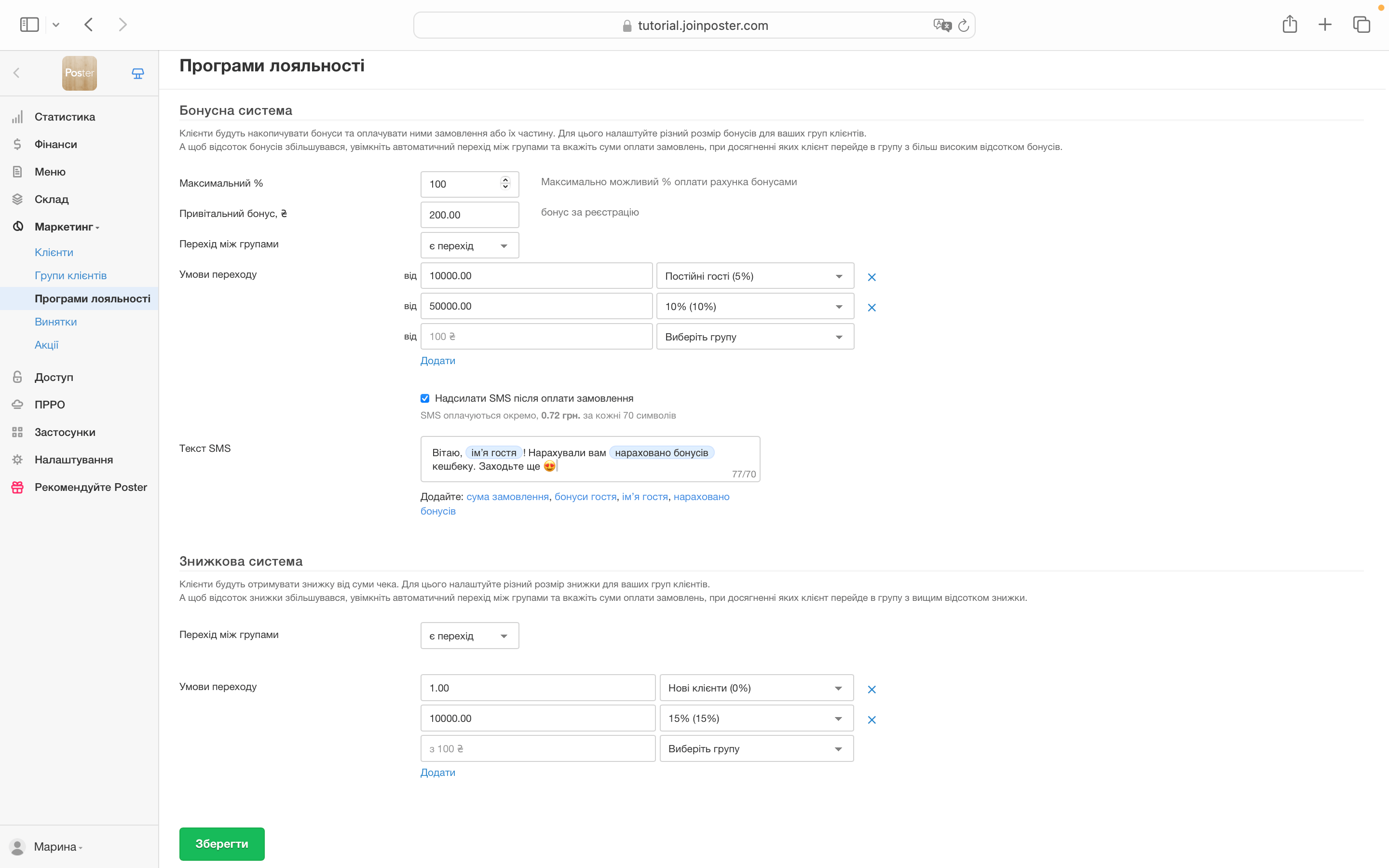Insert 'сума замовлення' variable link

[507, 497]
